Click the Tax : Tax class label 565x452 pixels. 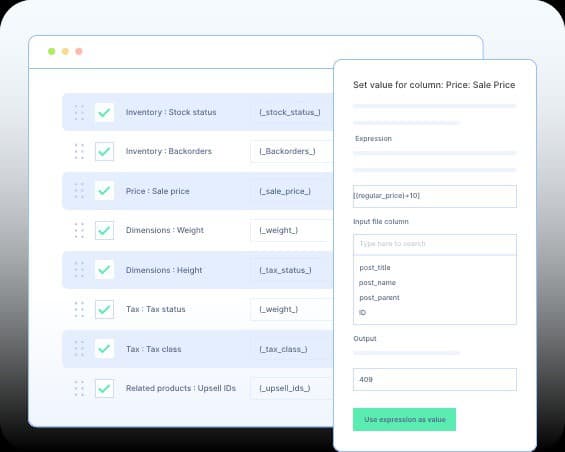coord(154,349)
